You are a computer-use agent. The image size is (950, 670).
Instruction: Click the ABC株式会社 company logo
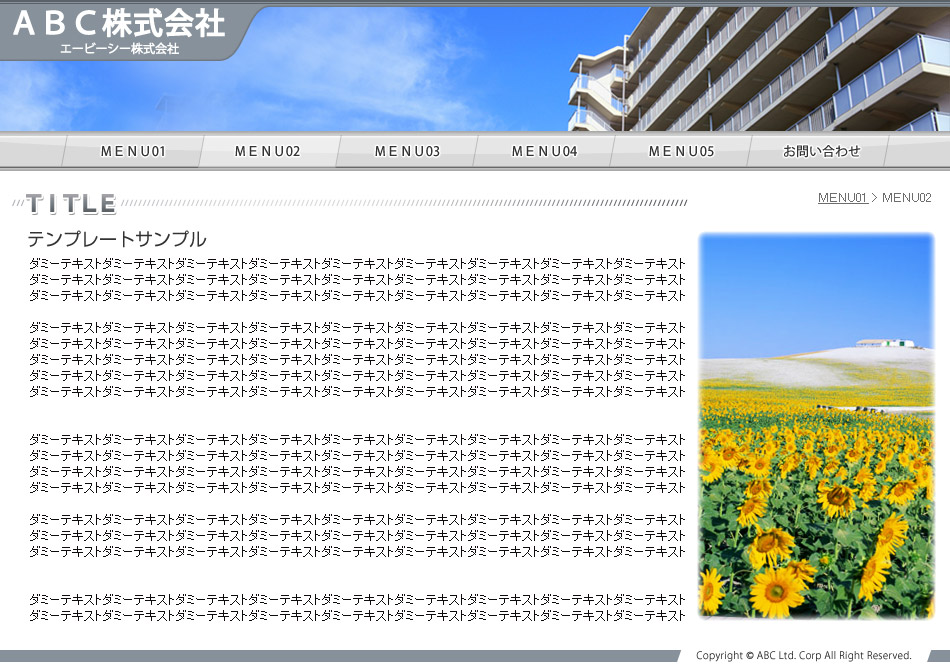pyautogui.click(x=119, y=24)
